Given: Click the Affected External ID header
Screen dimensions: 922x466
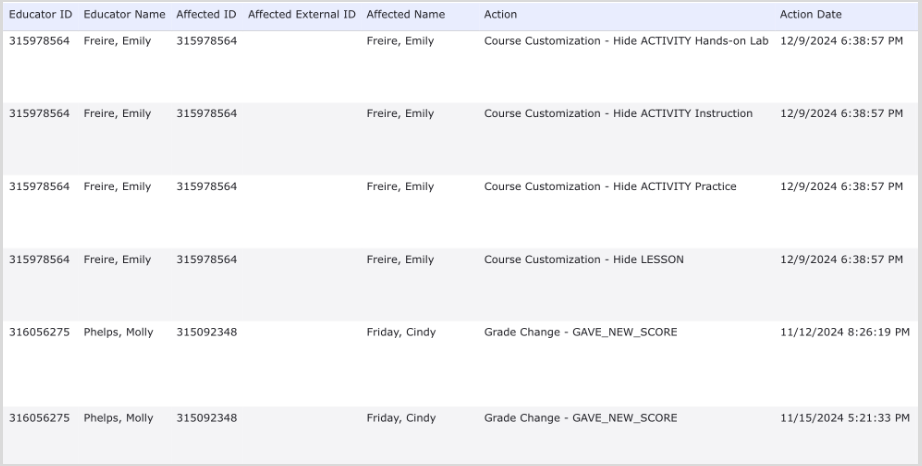Looking at the screenshot, I should [x=301, y=15].
